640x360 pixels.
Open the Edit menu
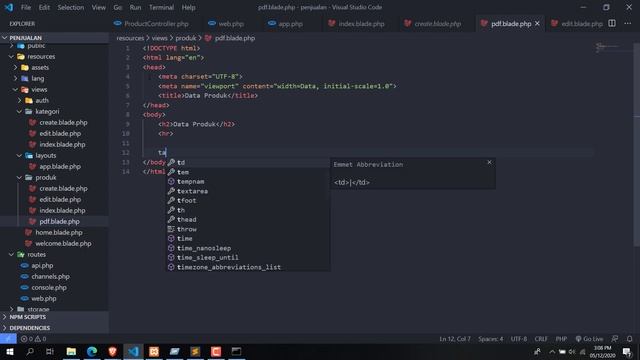pos(44,7)
